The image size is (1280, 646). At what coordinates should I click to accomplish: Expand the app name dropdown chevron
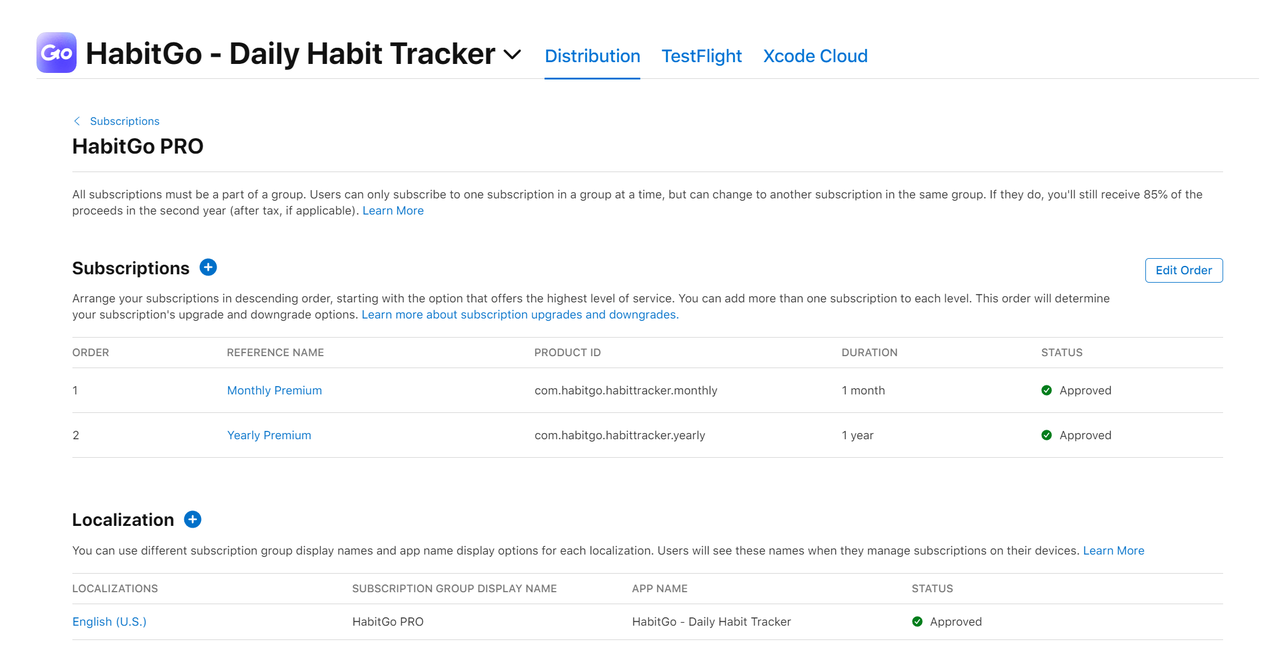click(x=512, y=55)
